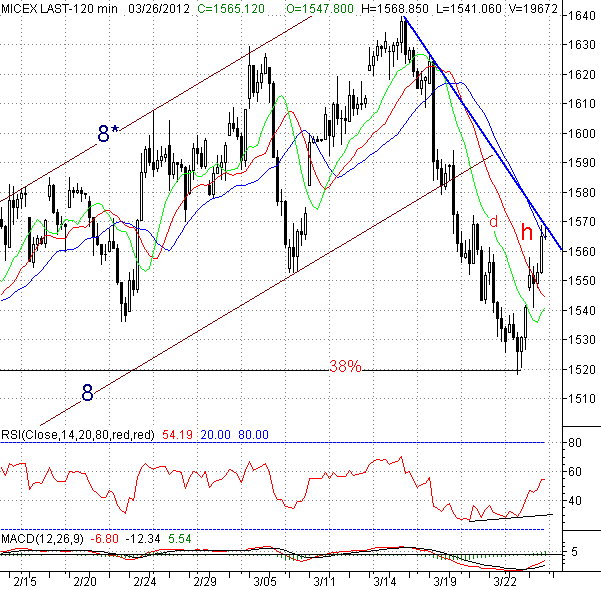Screen dimensions: 601x590
Task: Click the 3/11 date axis label
Action: [324, 582]
